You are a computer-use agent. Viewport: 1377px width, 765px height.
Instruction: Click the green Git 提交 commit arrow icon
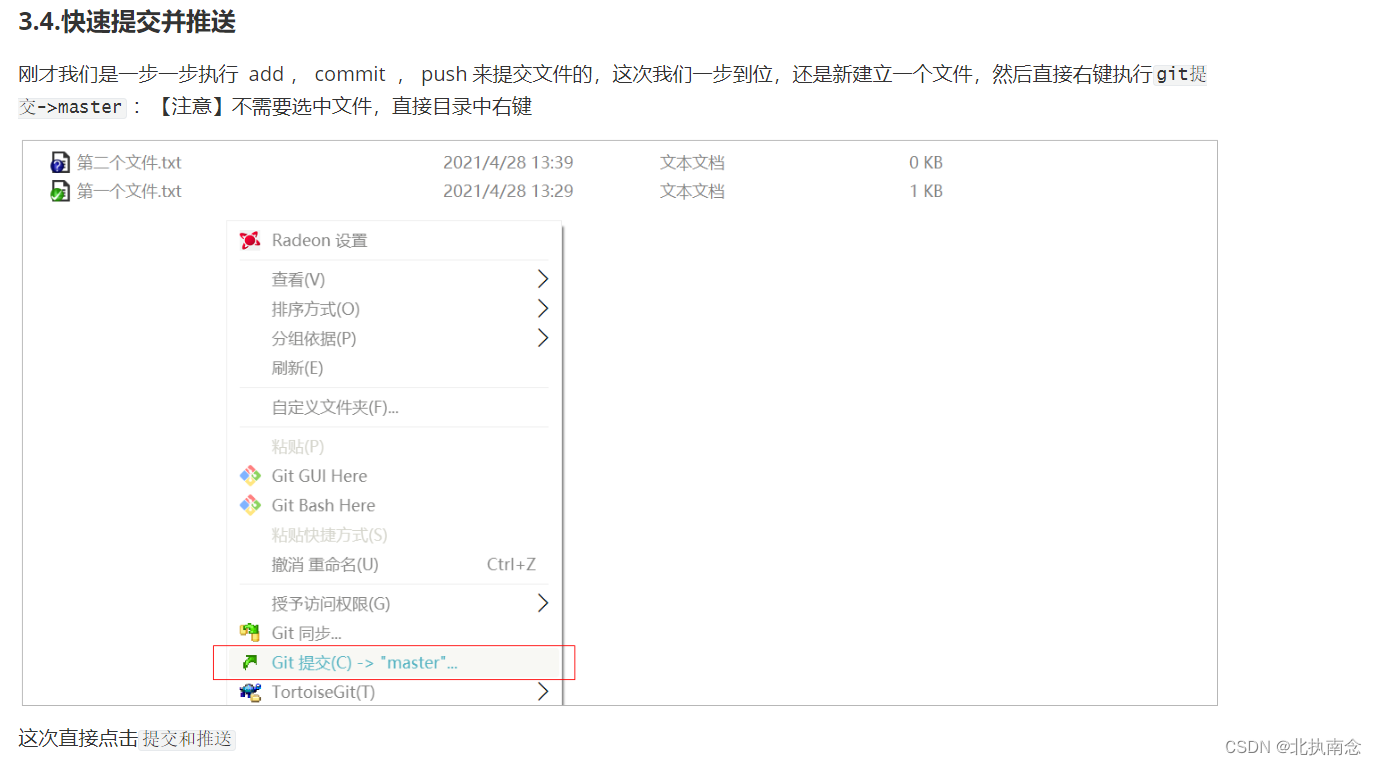250,662
